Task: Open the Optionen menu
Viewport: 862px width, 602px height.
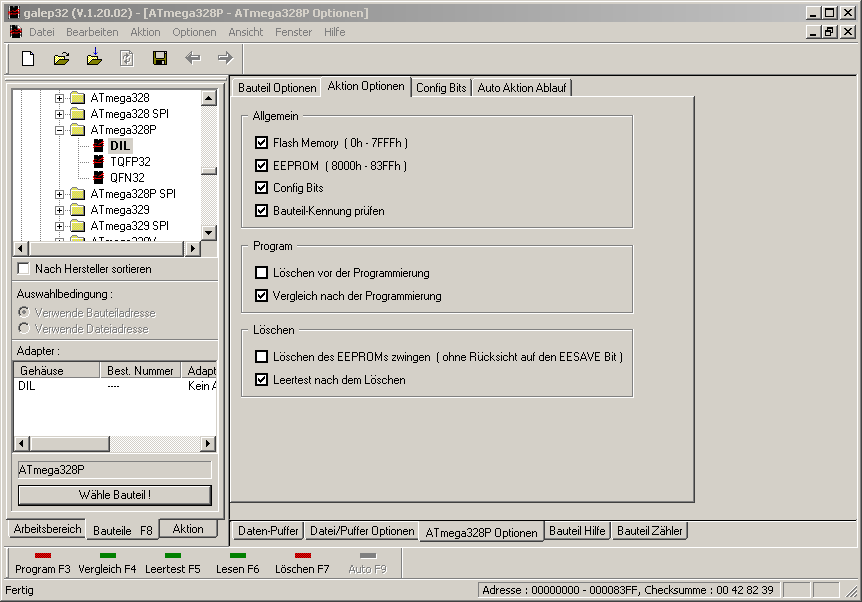Action: tap(194, 32)
